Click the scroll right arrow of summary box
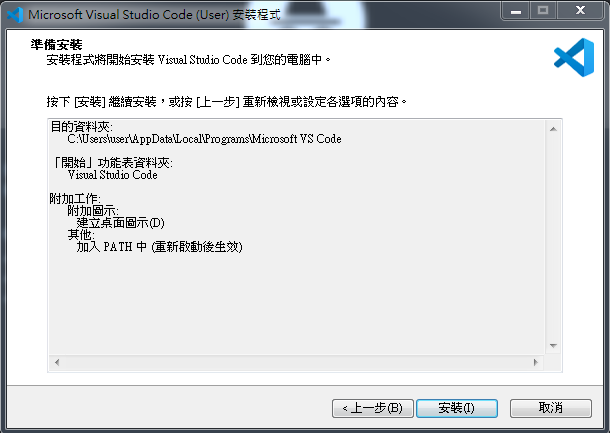610x433 pixels. tap(536, 363)
